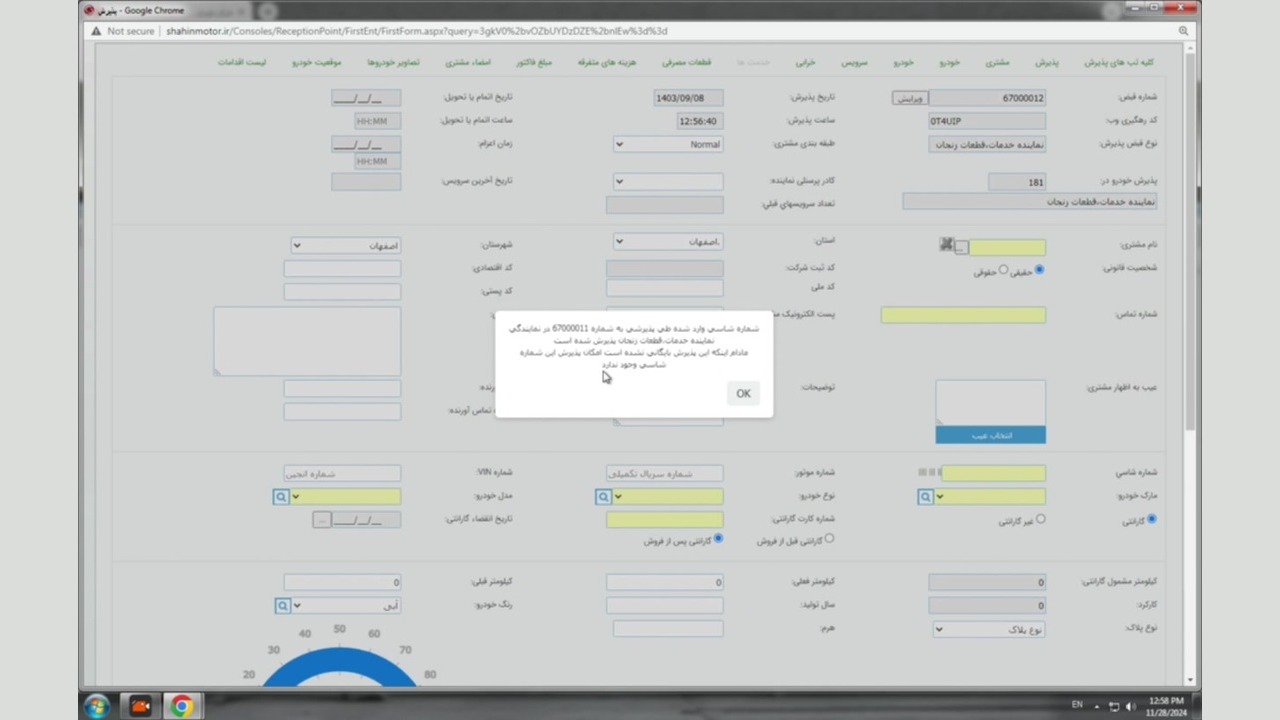Click the ویرایش button beside receipt number
The image size is (1280, 720).
coord(910,98)
